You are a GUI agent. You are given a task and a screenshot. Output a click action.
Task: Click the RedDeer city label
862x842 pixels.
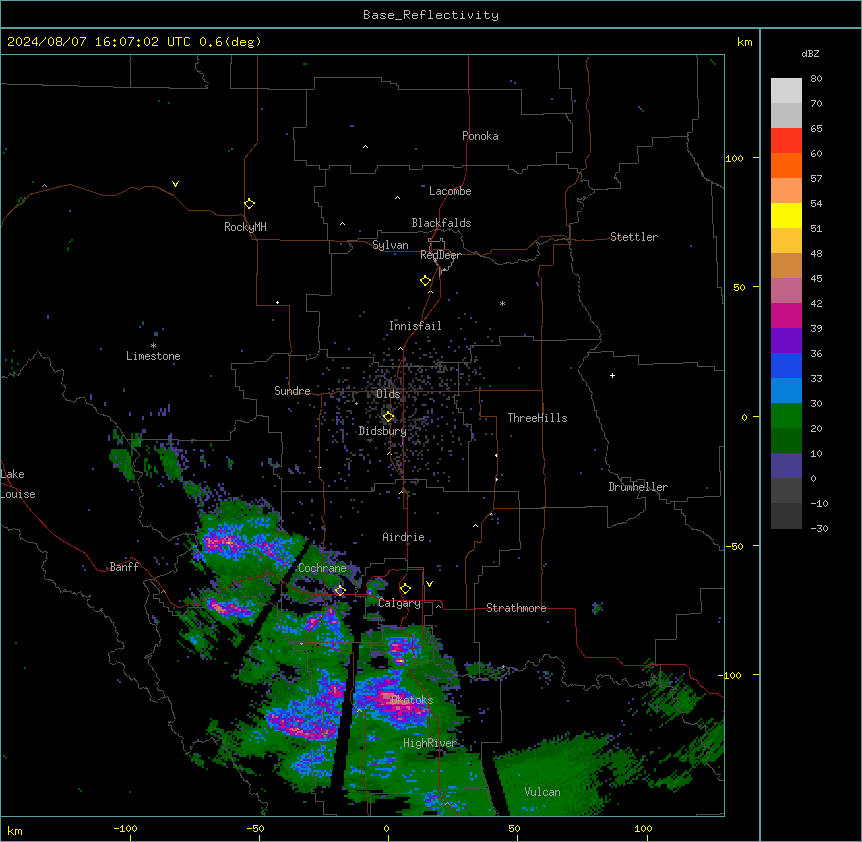(440, 255)
